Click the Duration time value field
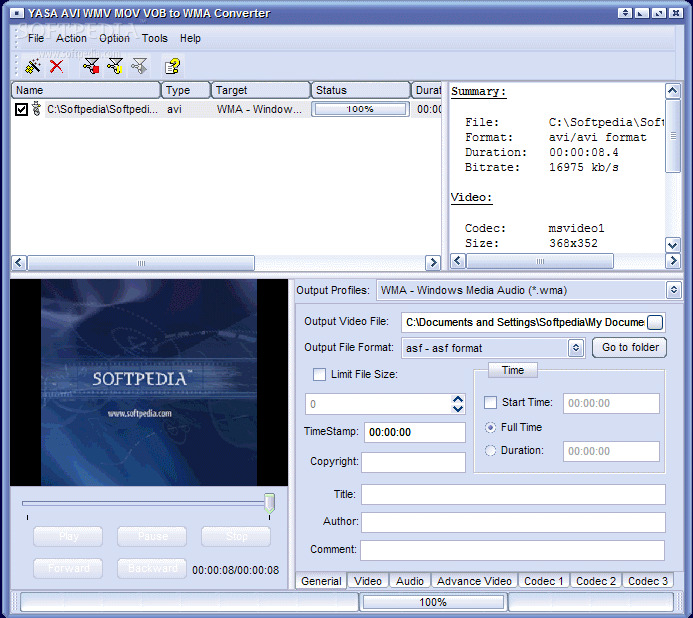 pyautogui.click(x=611, y=451)
